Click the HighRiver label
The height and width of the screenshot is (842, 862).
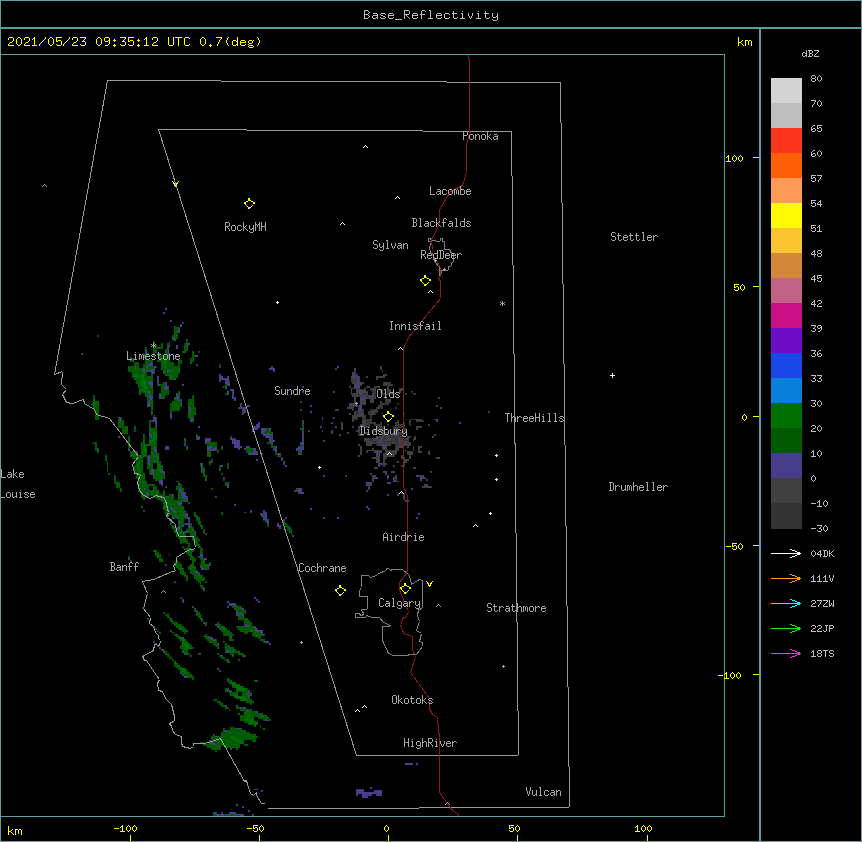430,743
